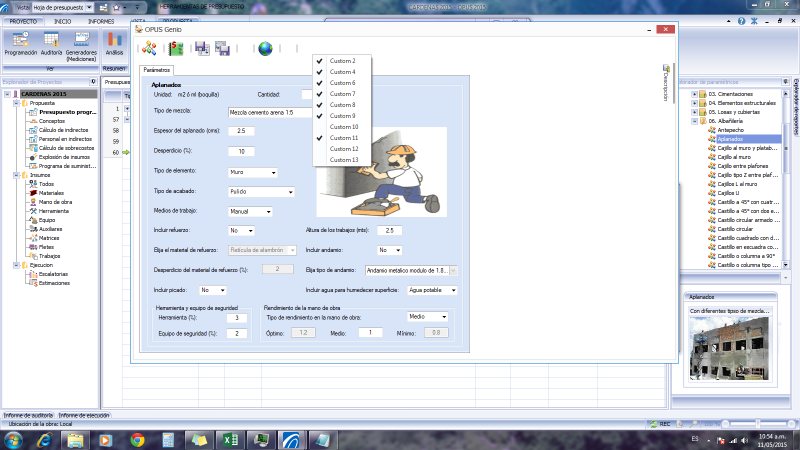800x450 pixels.
Task: Open the Medios de trabajo dropdown
Action: pyautogui.click(x=251, y=212)
